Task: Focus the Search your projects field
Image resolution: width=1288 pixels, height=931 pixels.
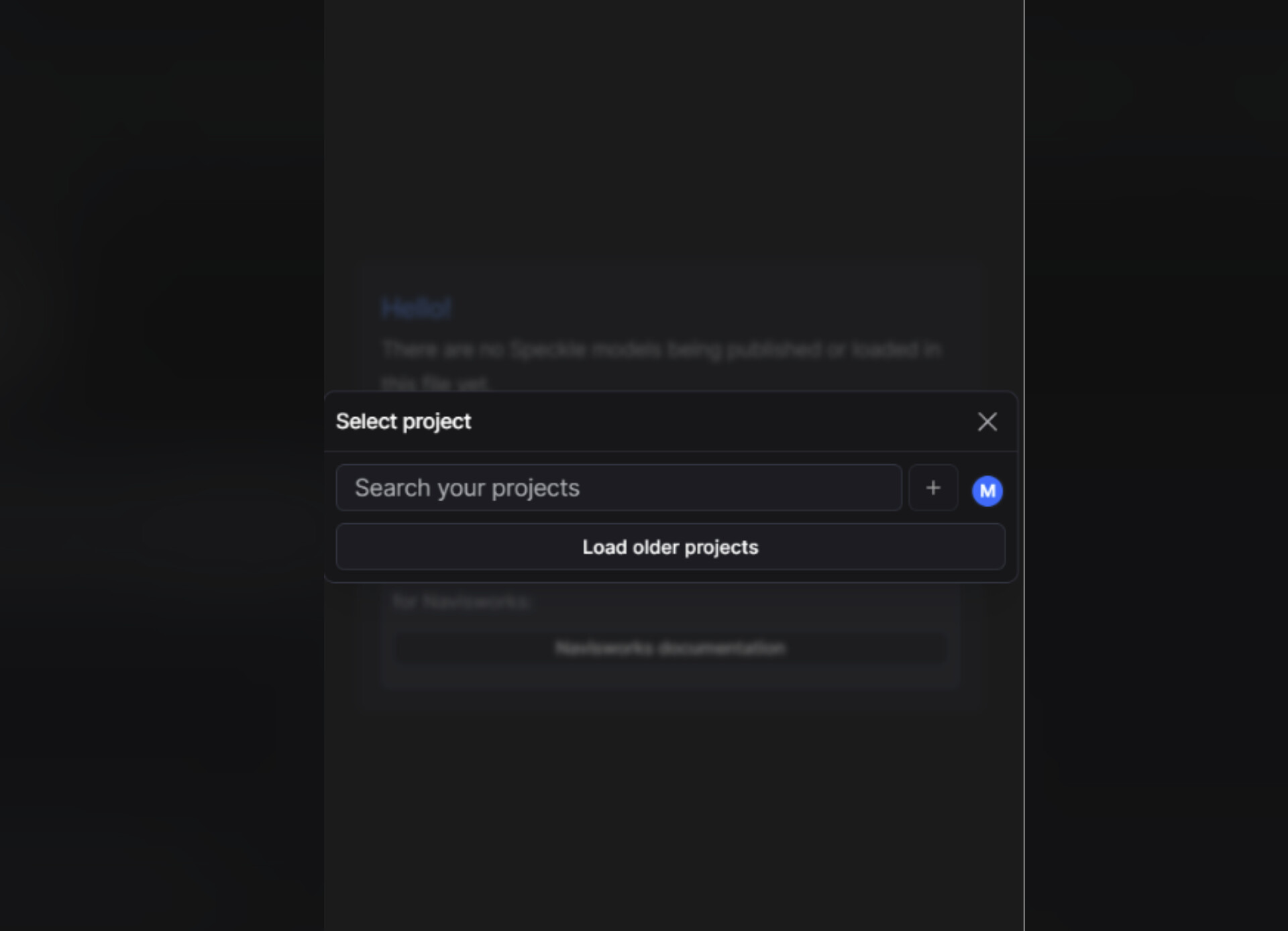Action: pos(619,488)
